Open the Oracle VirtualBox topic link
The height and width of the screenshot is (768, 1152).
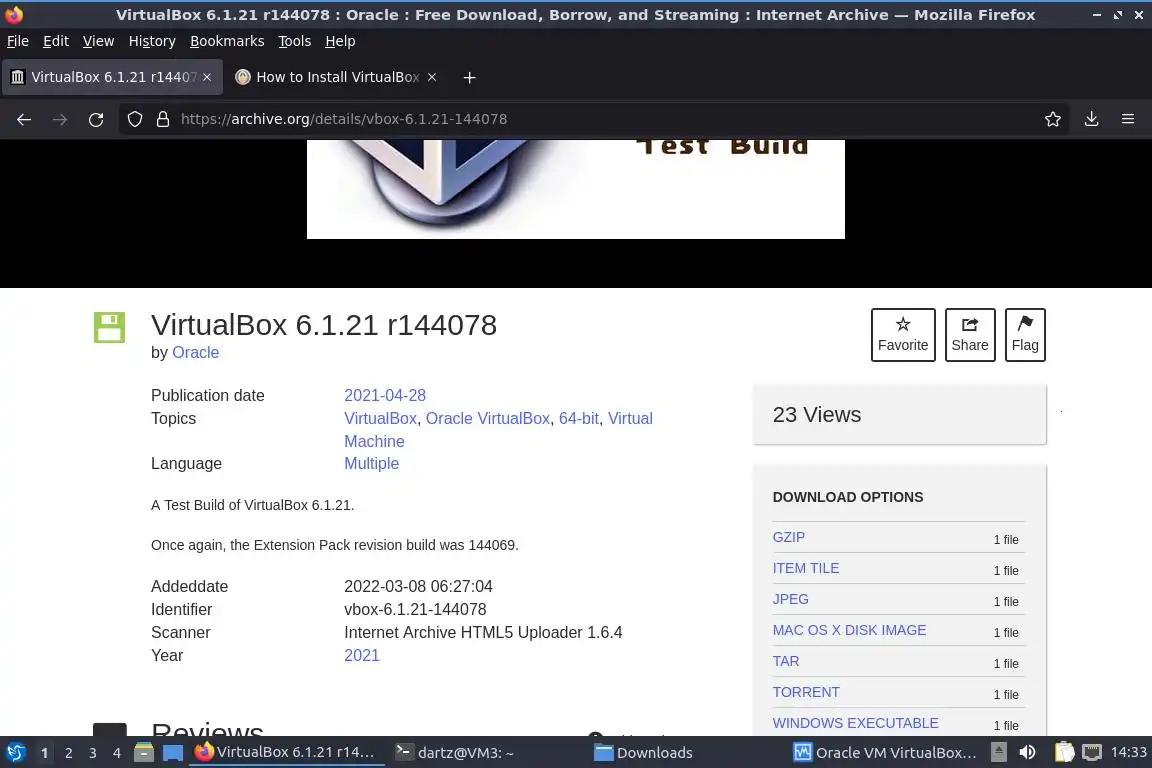pyautogui.click(x=488, y=418)
